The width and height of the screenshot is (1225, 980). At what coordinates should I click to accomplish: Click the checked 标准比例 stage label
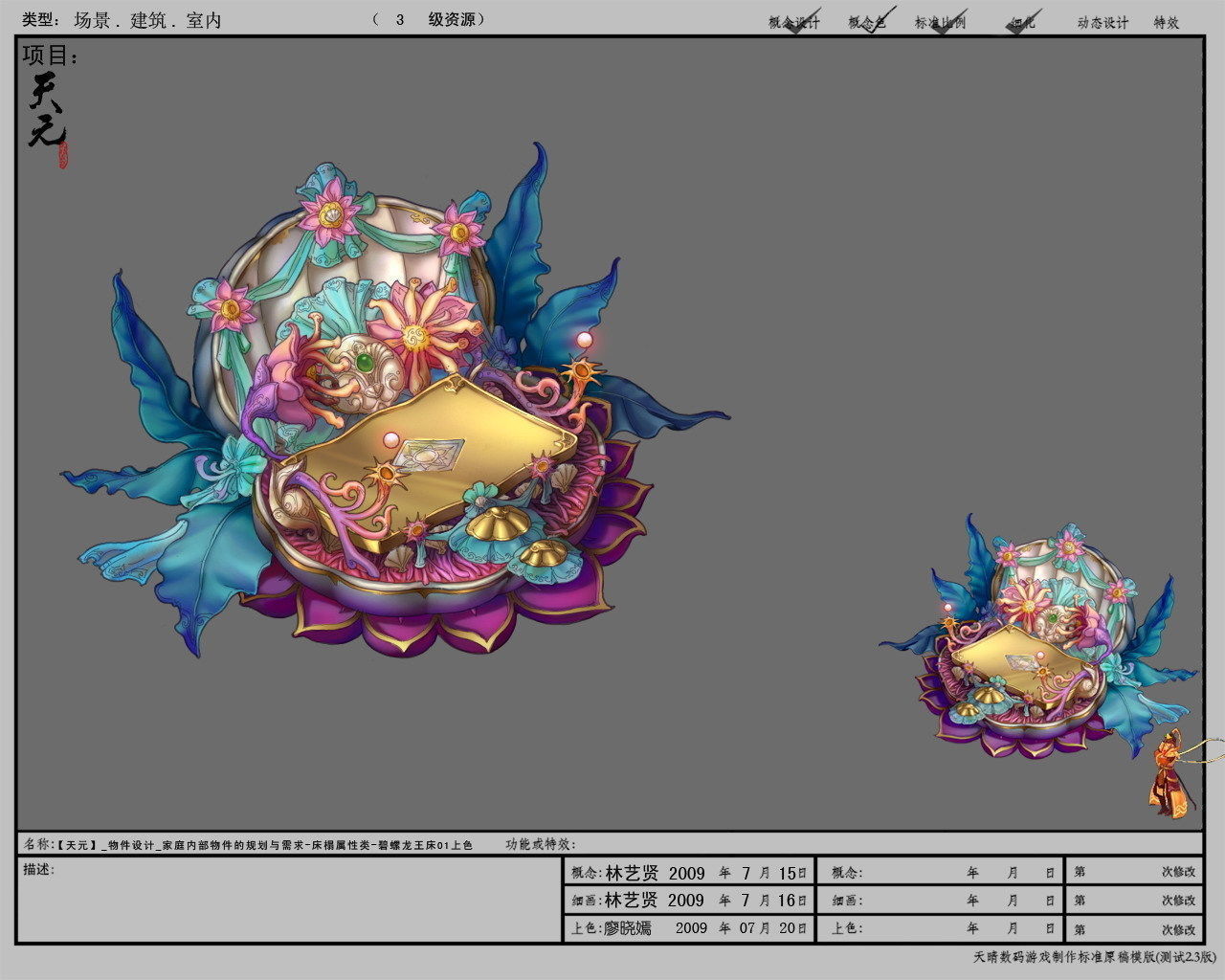click(940, 22)
